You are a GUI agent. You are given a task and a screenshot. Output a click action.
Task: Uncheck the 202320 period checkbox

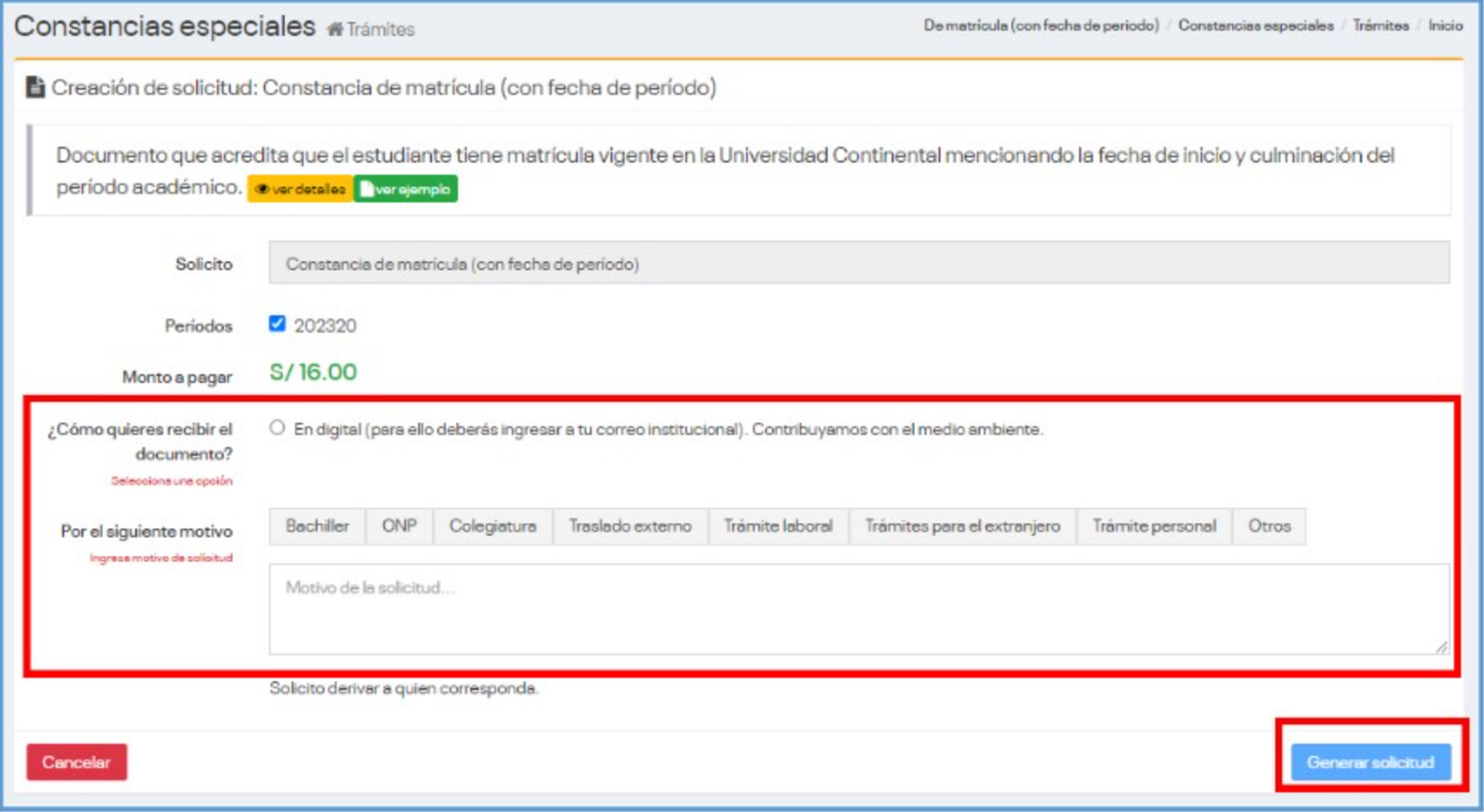(277, 323)
